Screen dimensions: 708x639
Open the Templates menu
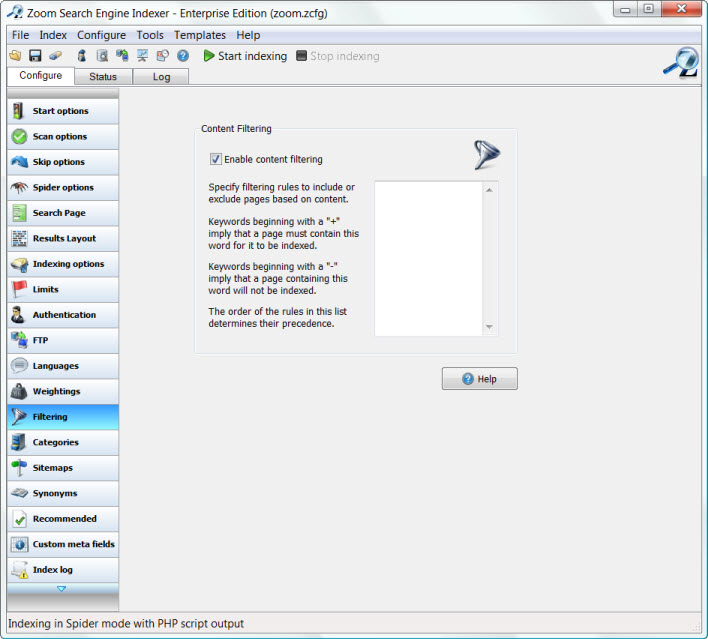pos(200,35)
